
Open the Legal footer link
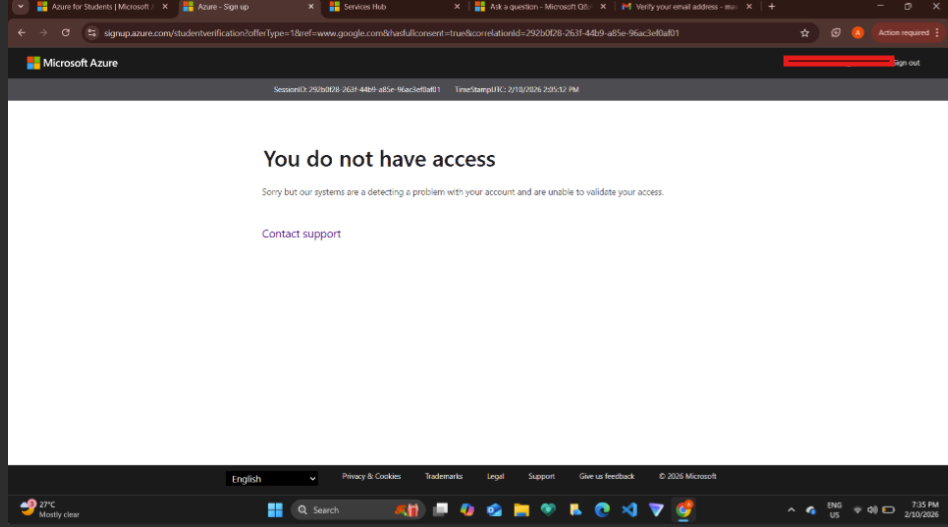(x=495, y=476)
